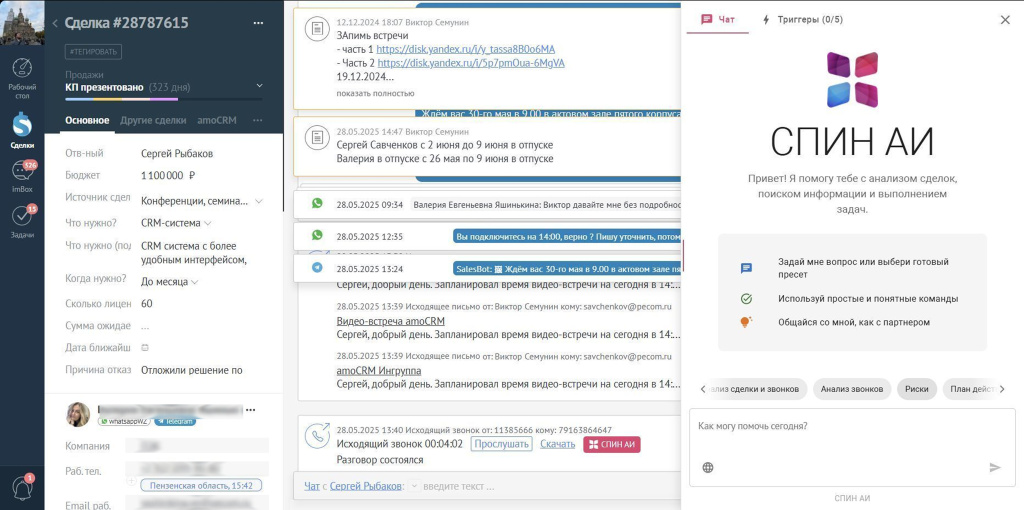Click Прослушать to play the call
The height and width of the screenshot is (510, 1024).
(x=501, y=444)
